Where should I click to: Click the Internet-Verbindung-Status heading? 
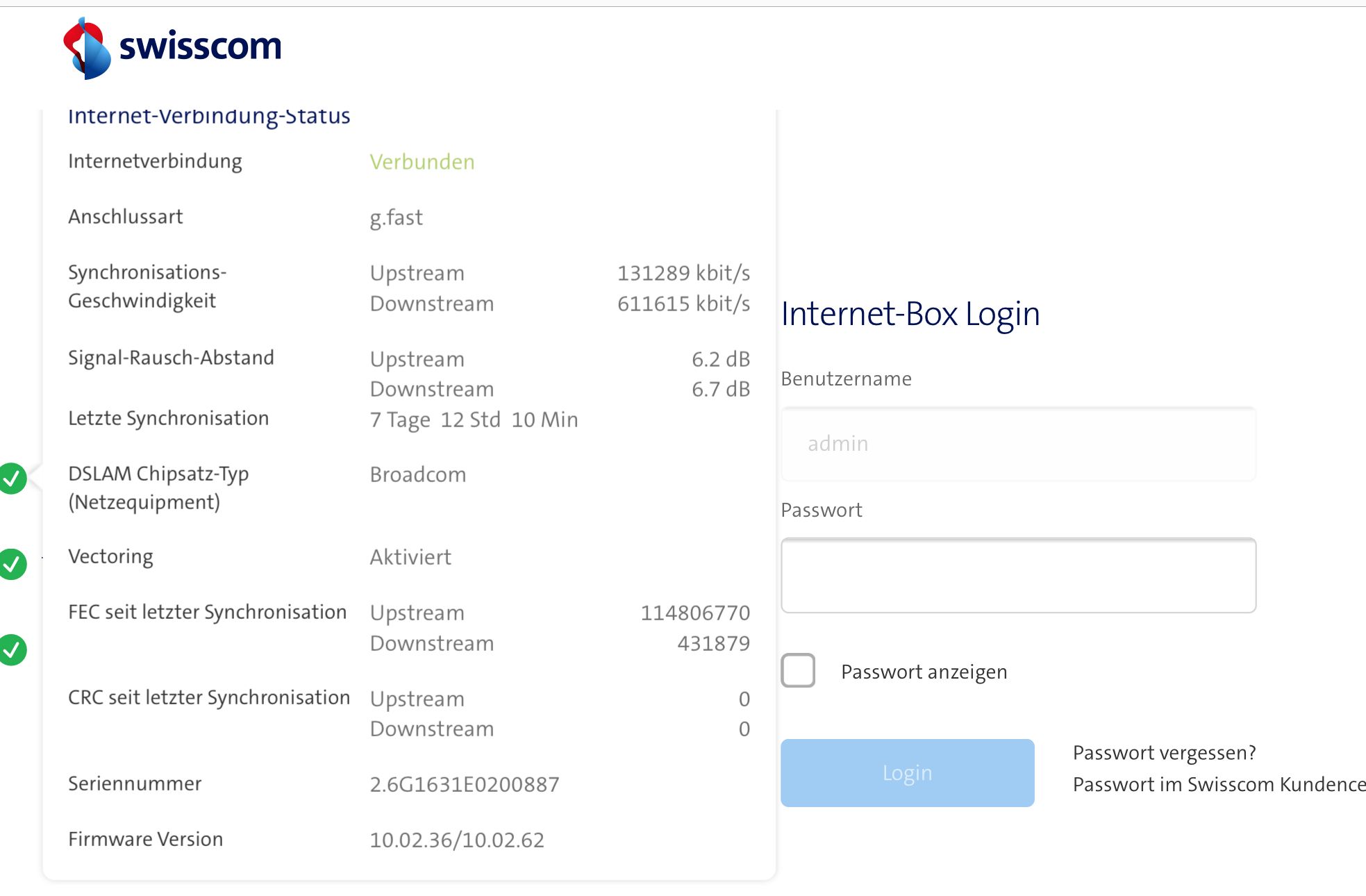209,116
